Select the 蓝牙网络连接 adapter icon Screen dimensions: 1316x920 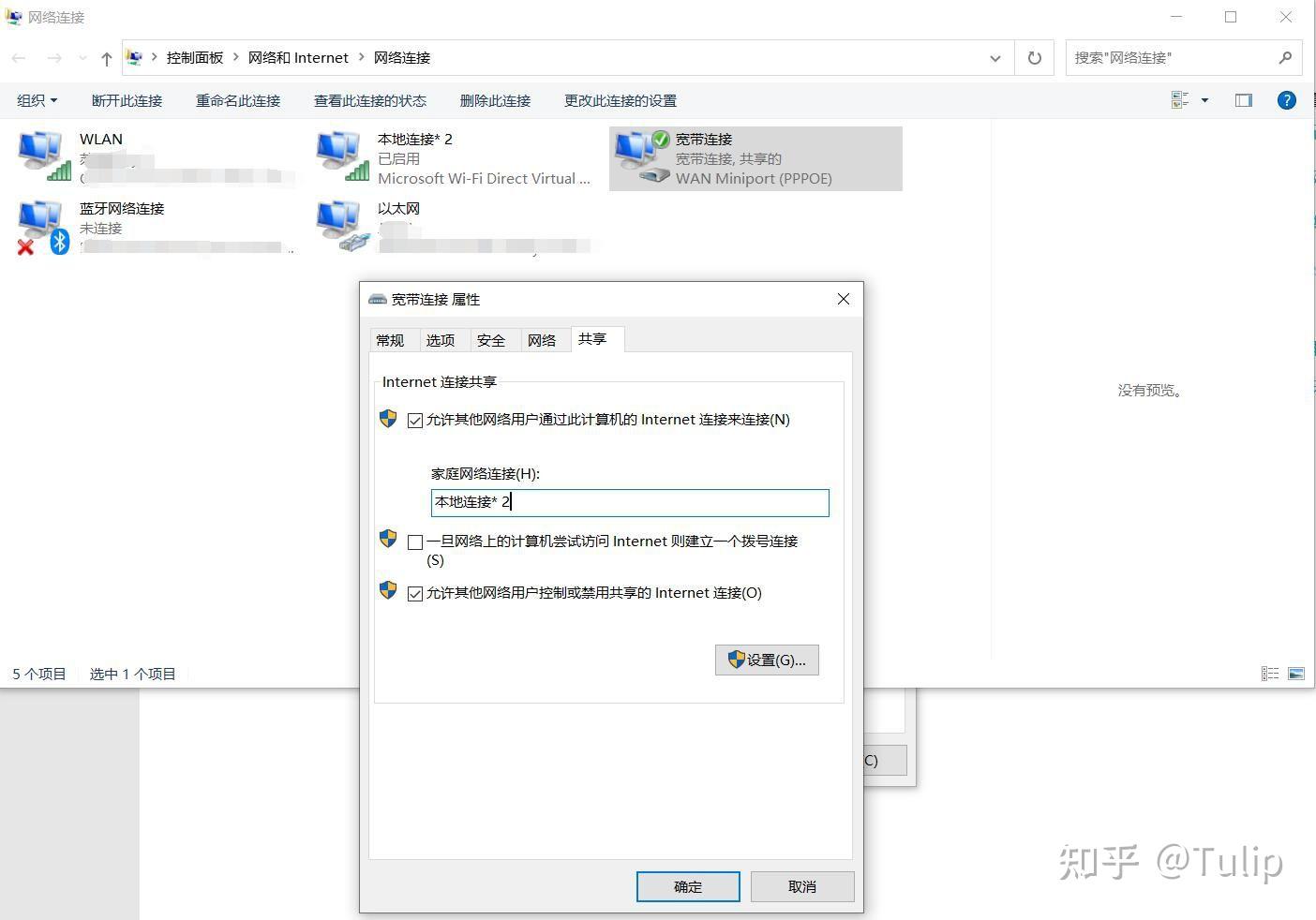(x=43, y=227)
